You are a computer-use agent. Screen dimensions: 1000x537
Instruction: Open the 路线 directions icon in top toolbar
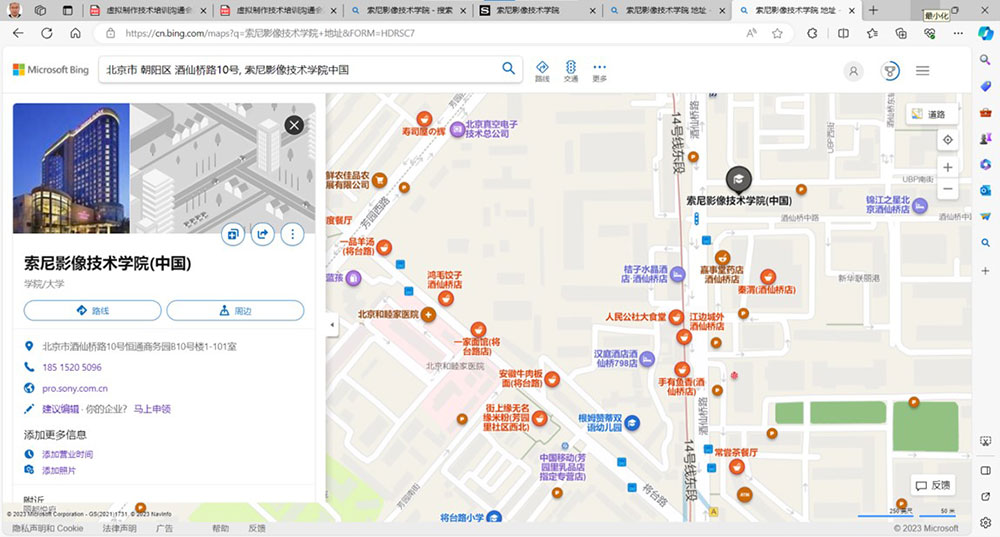[x=542, y=71]
